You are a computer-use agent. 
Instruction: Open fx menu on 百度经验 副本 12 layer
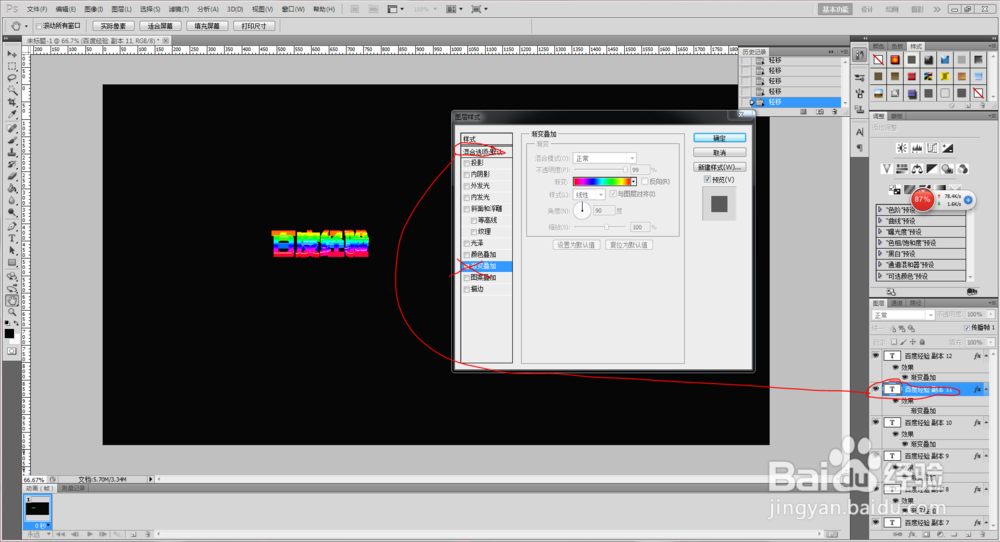point(977,356)
